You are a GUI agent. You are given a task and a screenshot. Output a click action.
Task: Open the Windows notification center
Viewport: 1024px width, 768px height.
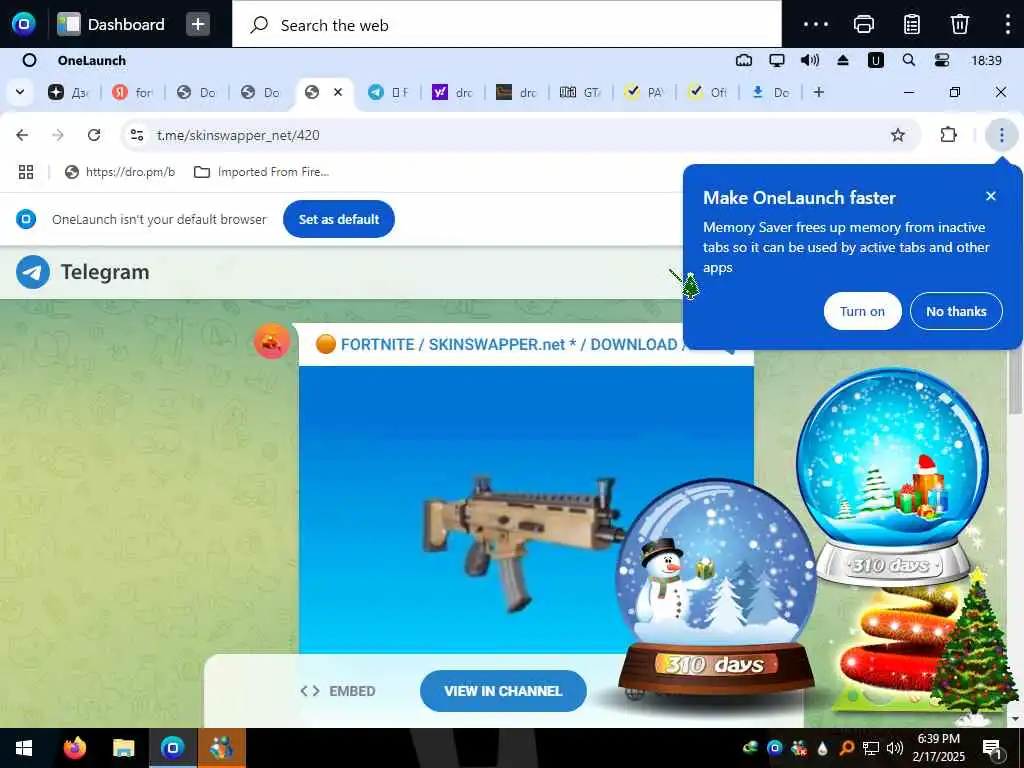pyautogui.click(x=993, y=748)
